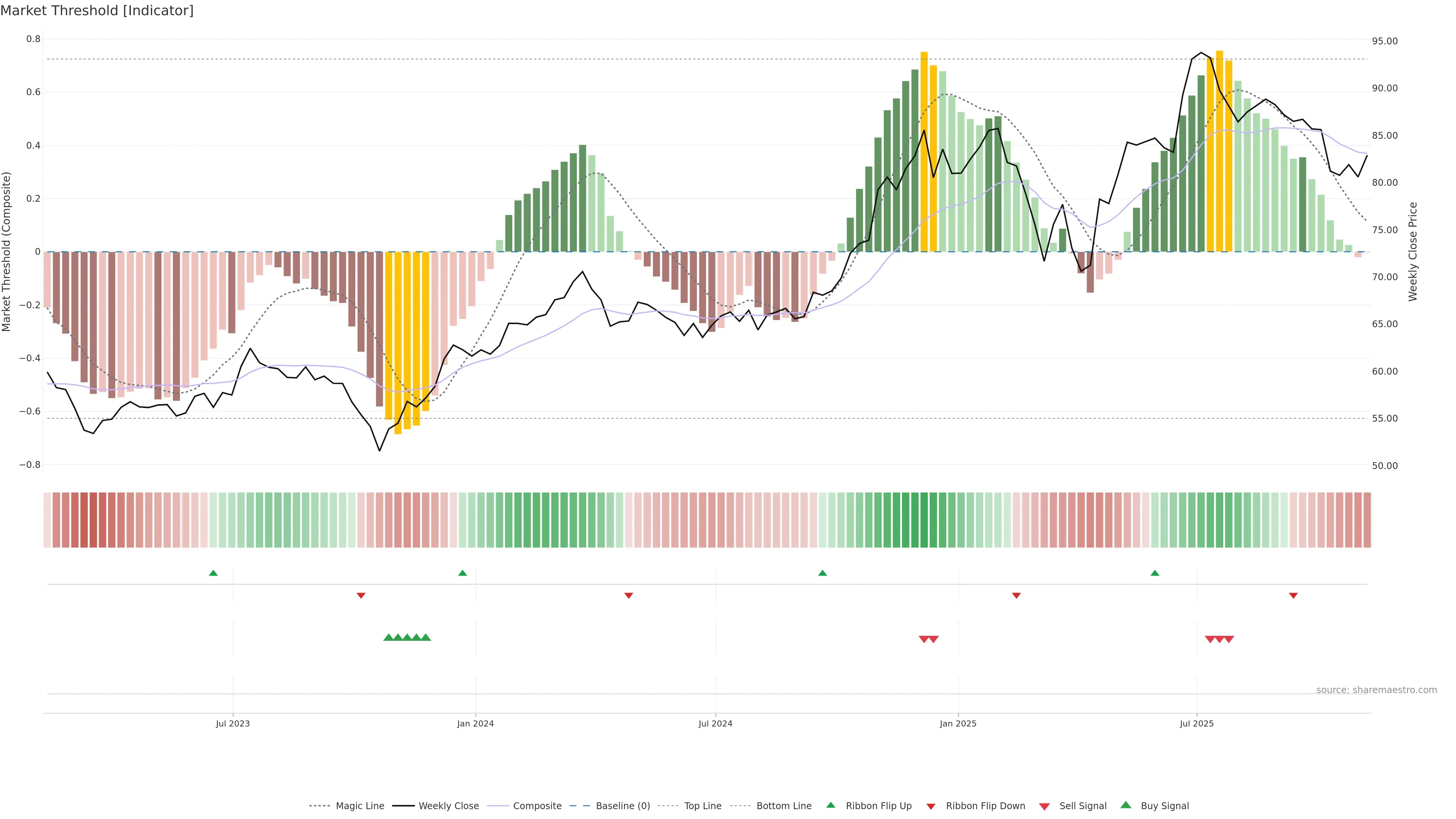Click the leftmost green Buy Signal triangle in the cluster
Screen dimensions: 1456x819
(388, 637)
